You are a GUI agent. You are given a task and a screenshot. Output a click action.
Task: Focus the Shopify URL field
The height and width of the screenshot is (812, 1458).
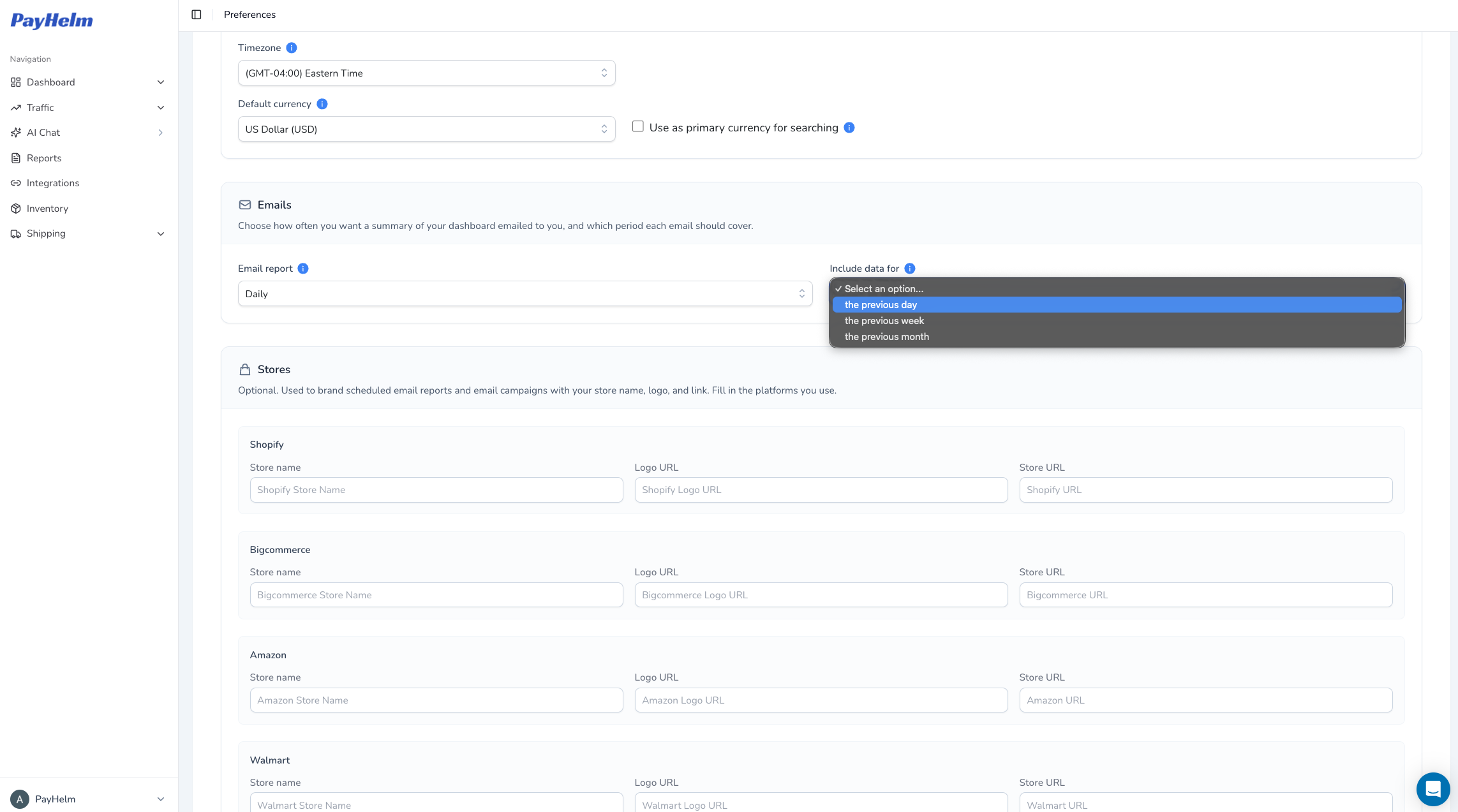click(1206, 490)
